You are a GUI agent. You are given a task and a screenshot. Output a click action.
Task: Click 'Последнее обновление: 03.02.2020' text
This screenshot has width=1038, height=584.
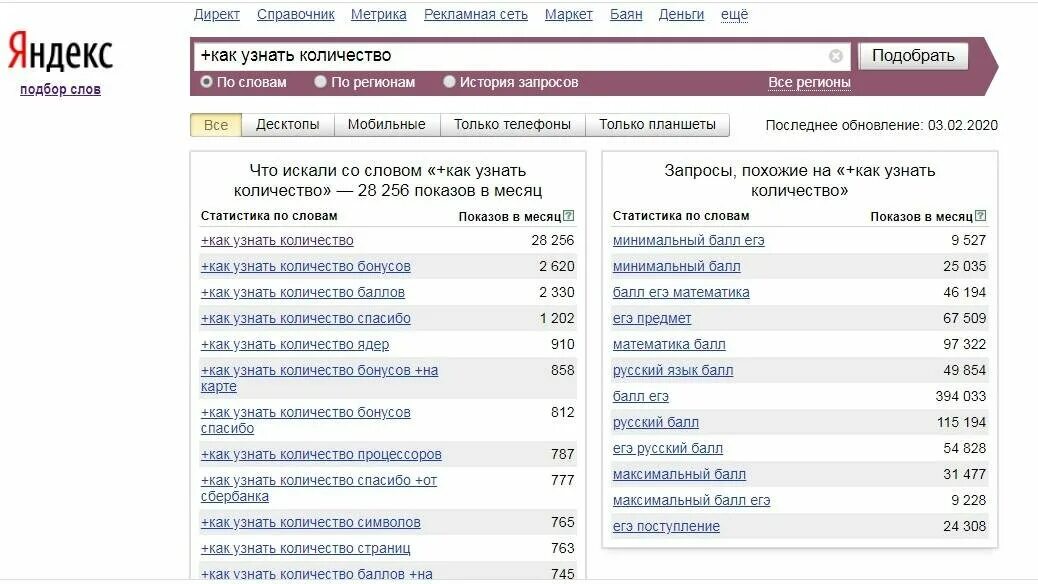point(881,125)
